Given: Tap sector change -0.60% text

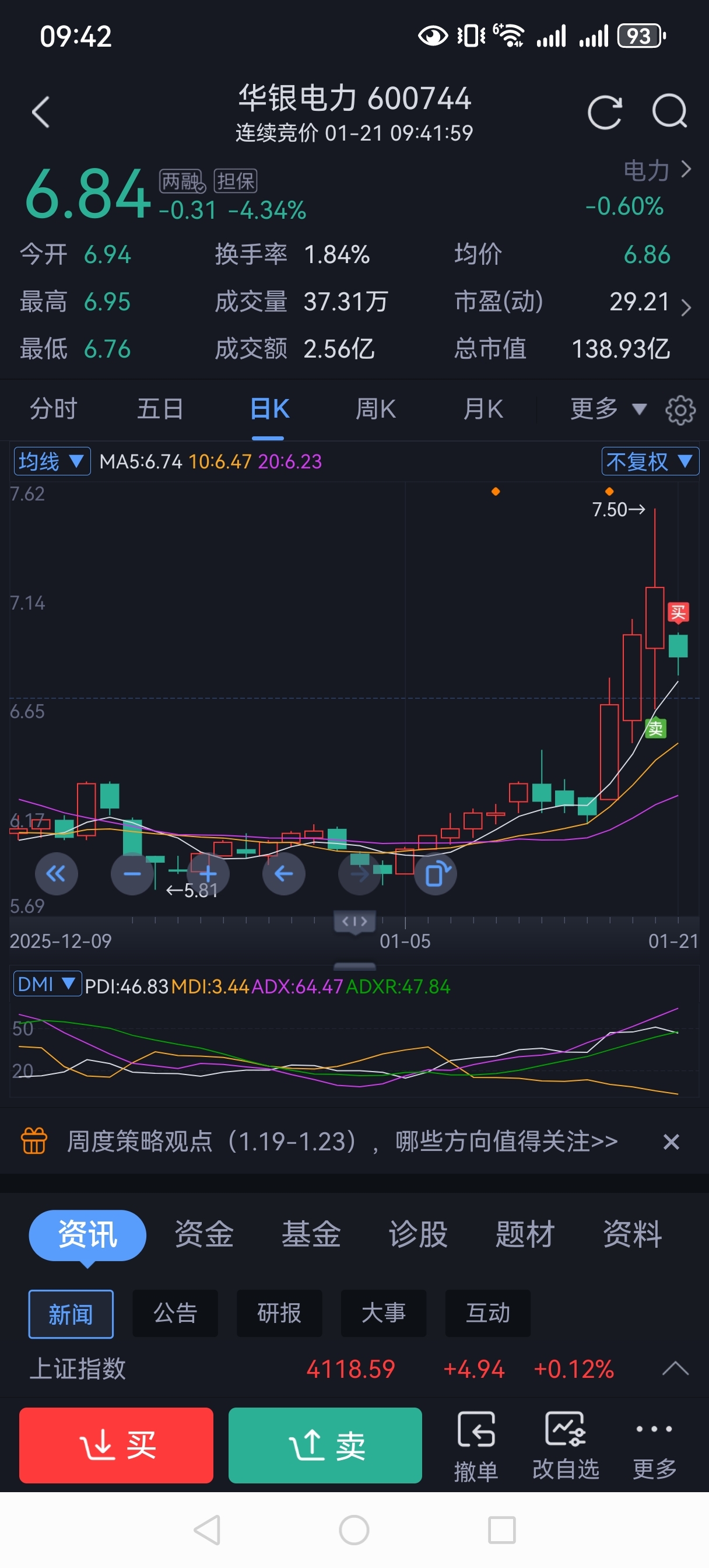Looking at the screenshot, I should tap(624, 206).
